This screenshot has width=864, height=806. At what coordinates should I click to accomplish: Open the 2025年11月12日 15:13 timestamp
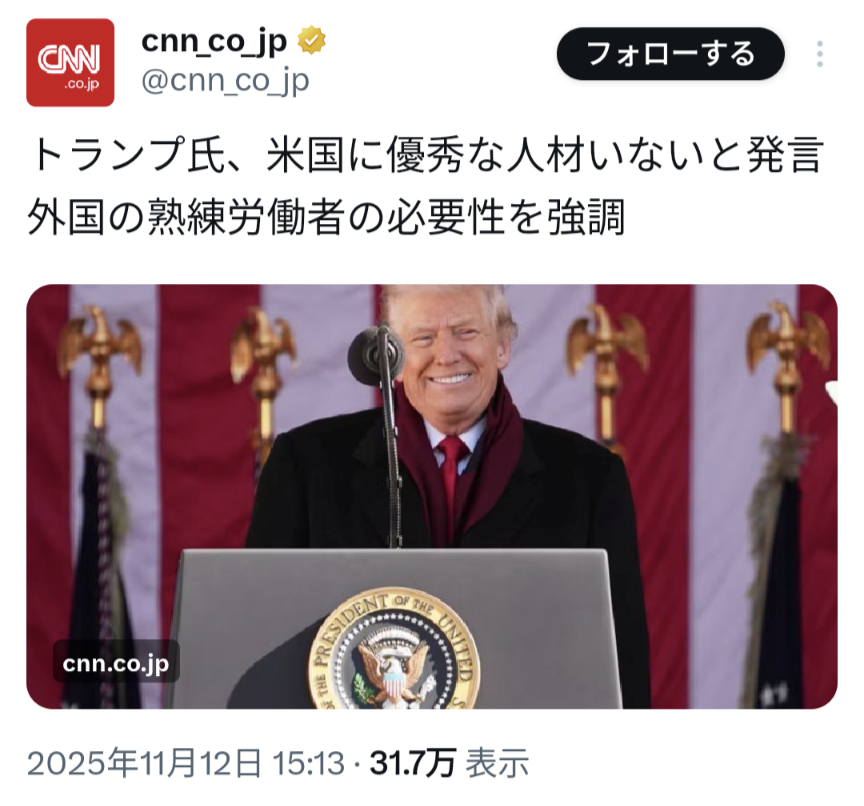pyautogui.click(x=186, y=764)
